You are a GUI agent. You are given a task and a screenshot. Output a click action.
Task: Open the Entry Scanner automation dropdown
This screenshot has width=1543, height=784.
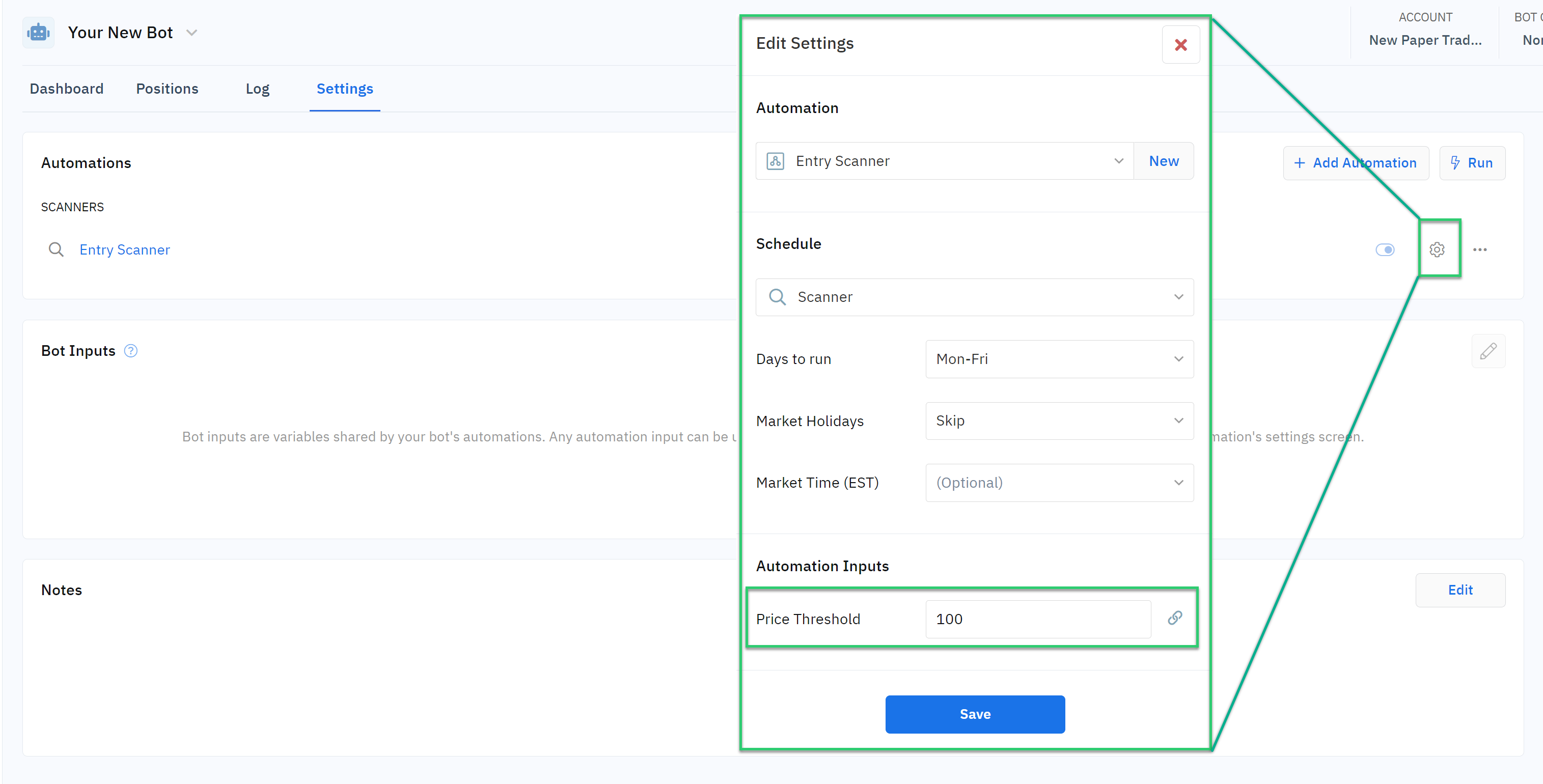[x=944, y=160]
